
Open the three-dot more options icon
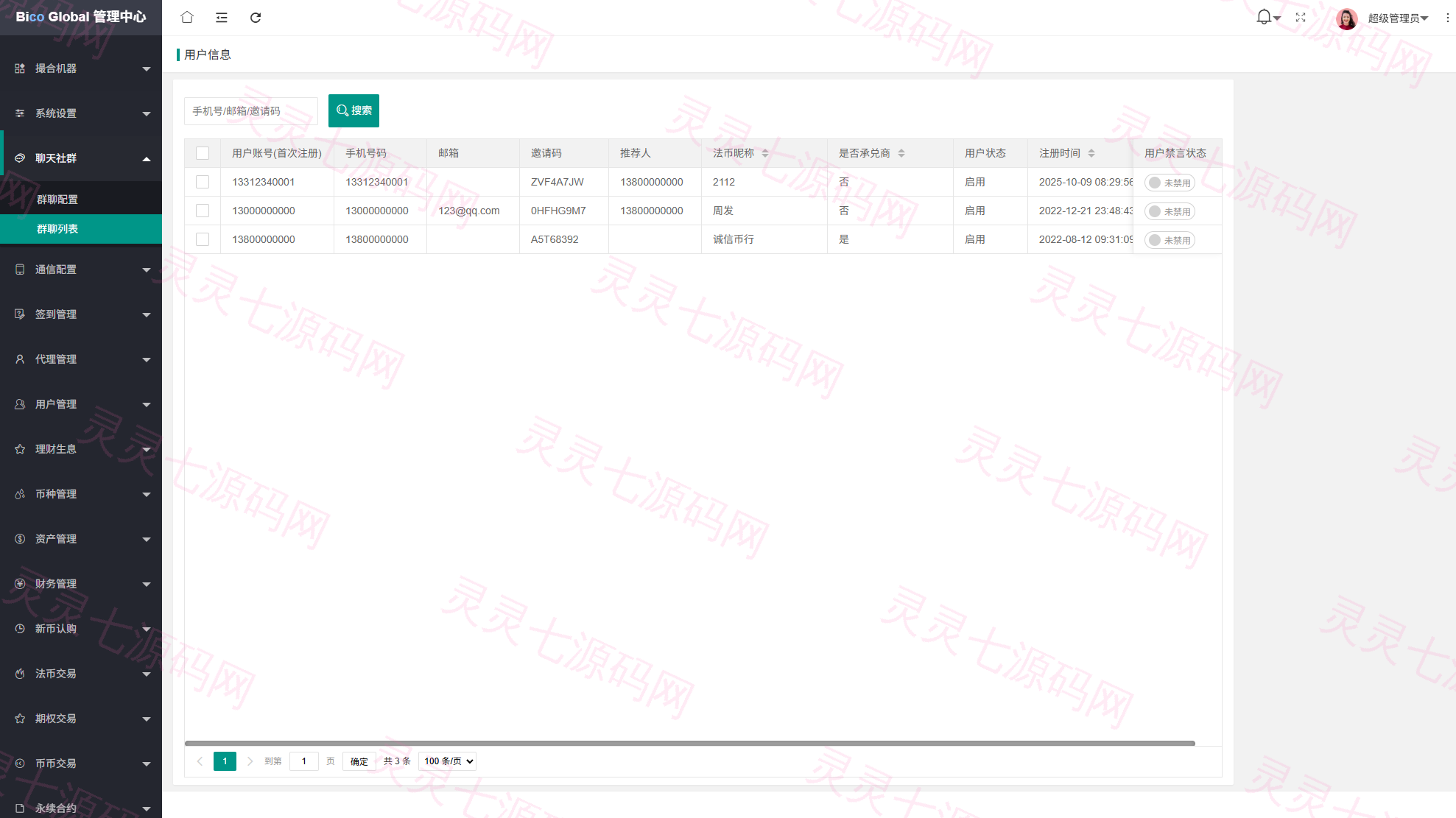tap(1447, 18)
